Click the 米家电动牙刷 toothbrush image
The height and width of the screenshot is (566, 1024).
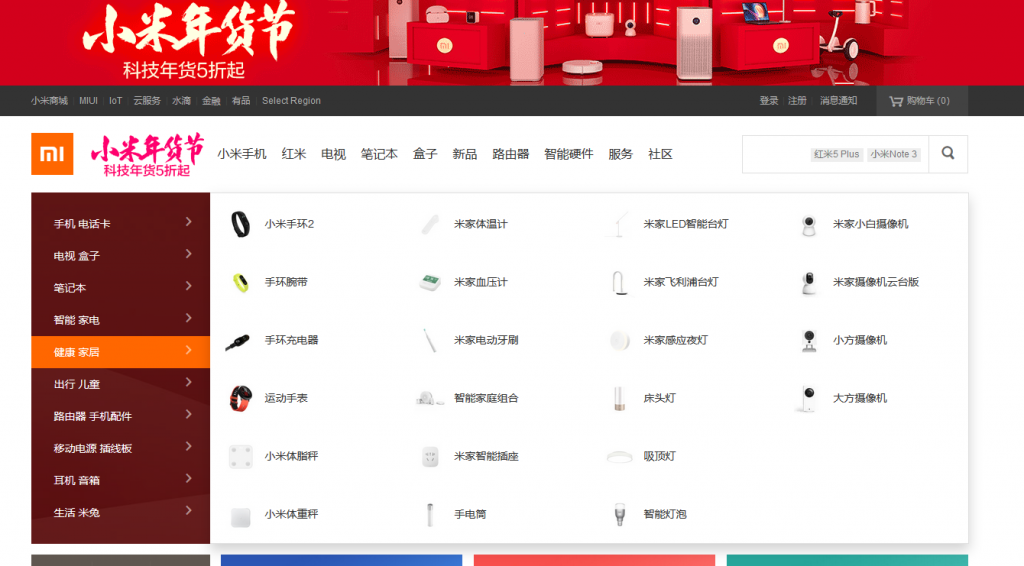click(x=430, y=340)
